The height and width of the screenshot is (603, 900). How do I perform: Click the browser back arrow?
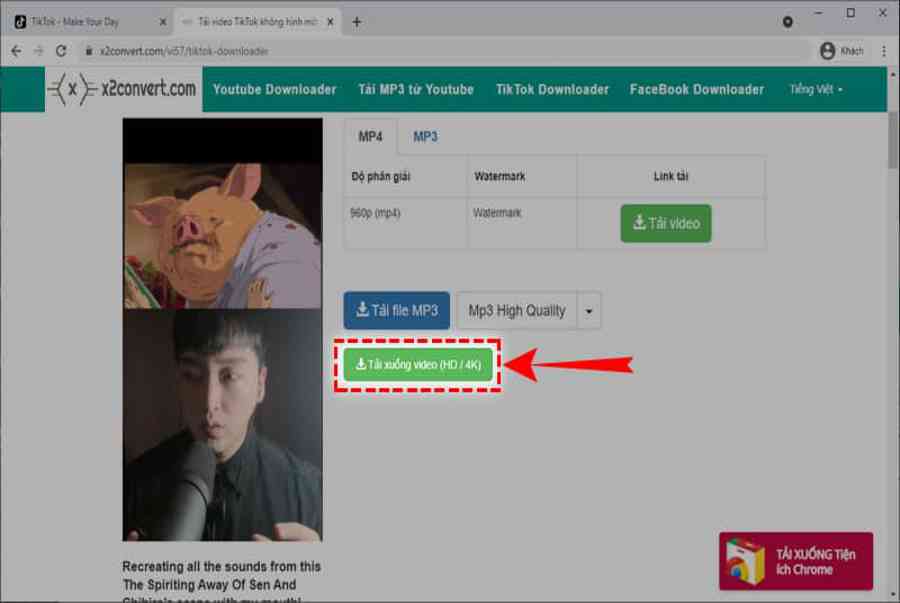pos(15,51)
